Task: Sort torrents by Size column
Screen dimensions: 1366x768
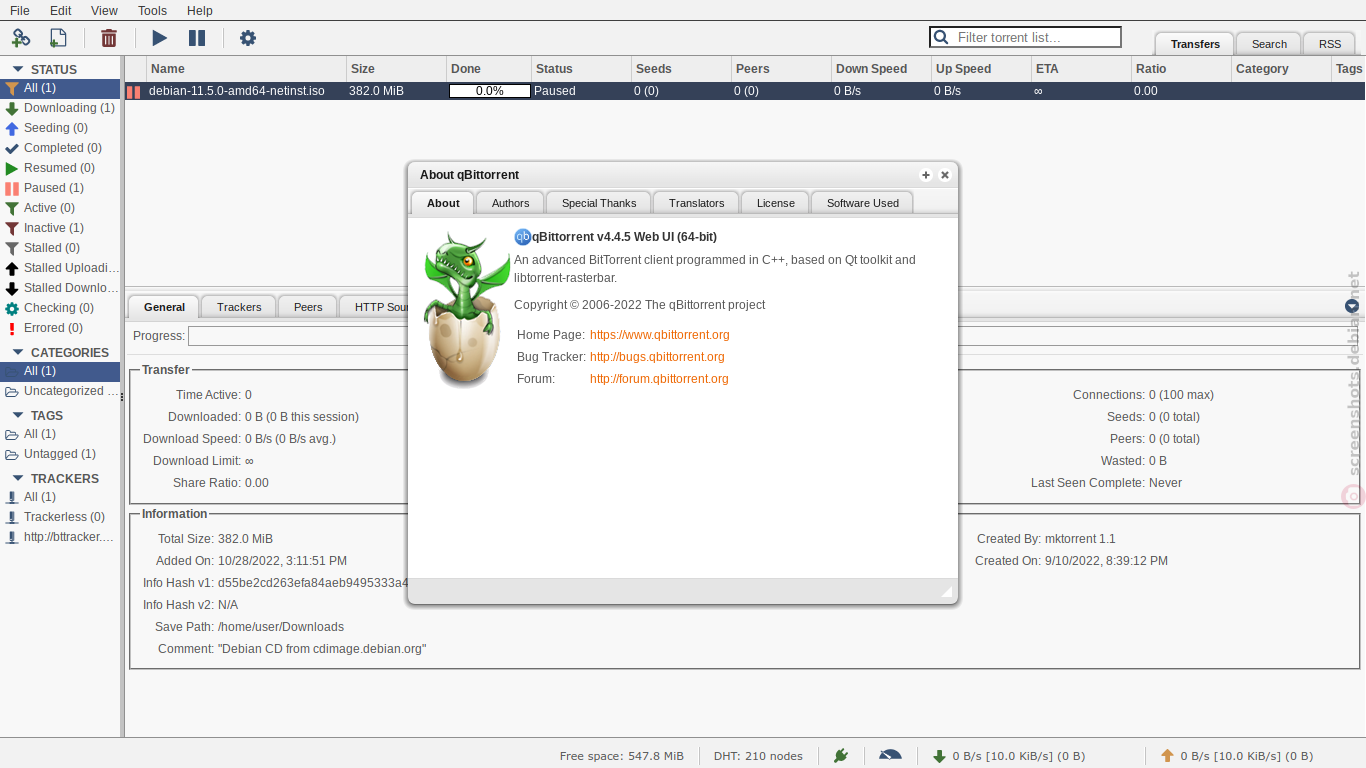Action: click(x=396, y=69)
